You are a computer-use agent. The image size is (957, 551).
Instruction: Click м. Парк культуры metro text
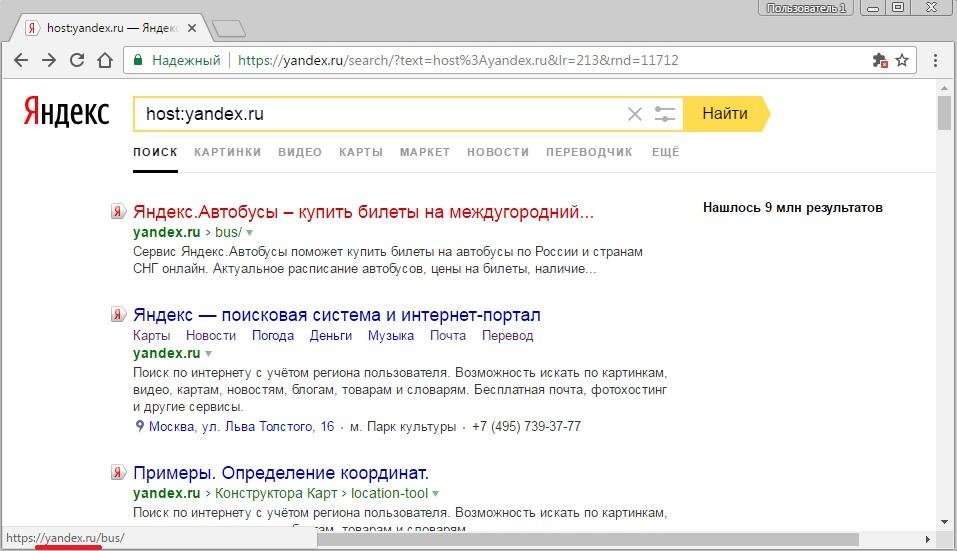403,427
